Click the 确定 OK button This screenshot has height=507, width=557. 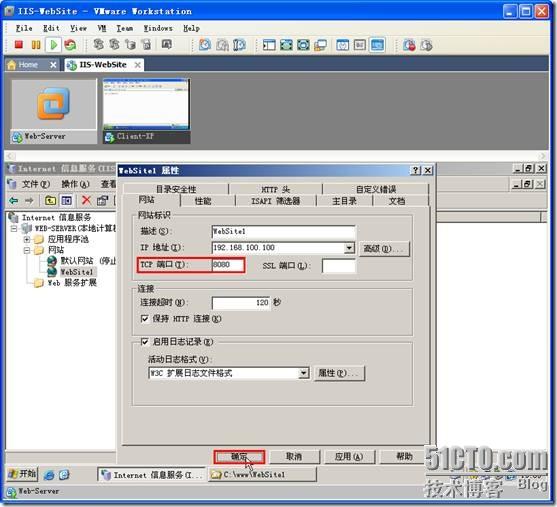point(239,457)
